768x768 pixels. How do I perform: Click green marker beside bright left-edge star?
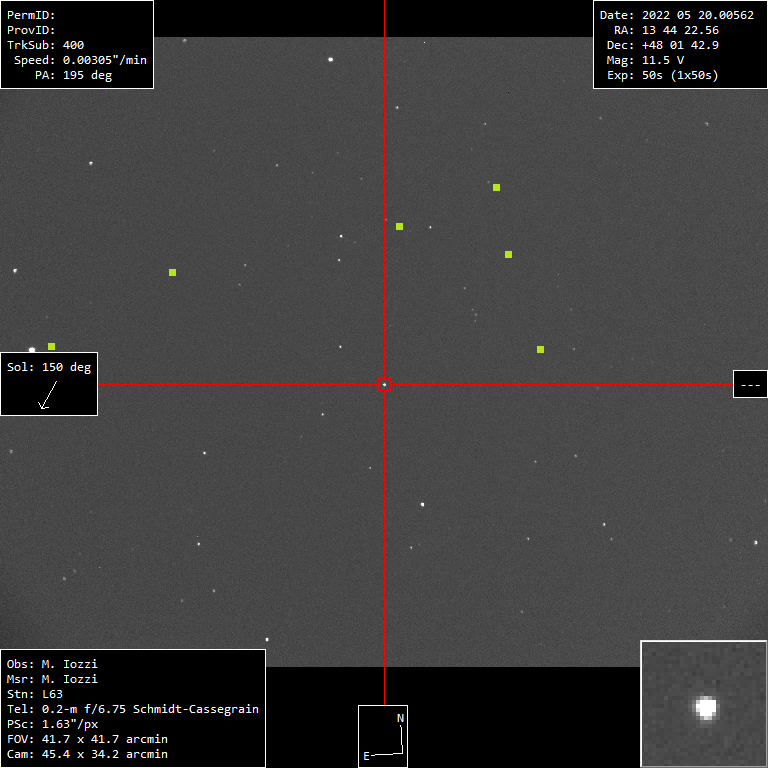pyautogui.click(x=51, y=346)
